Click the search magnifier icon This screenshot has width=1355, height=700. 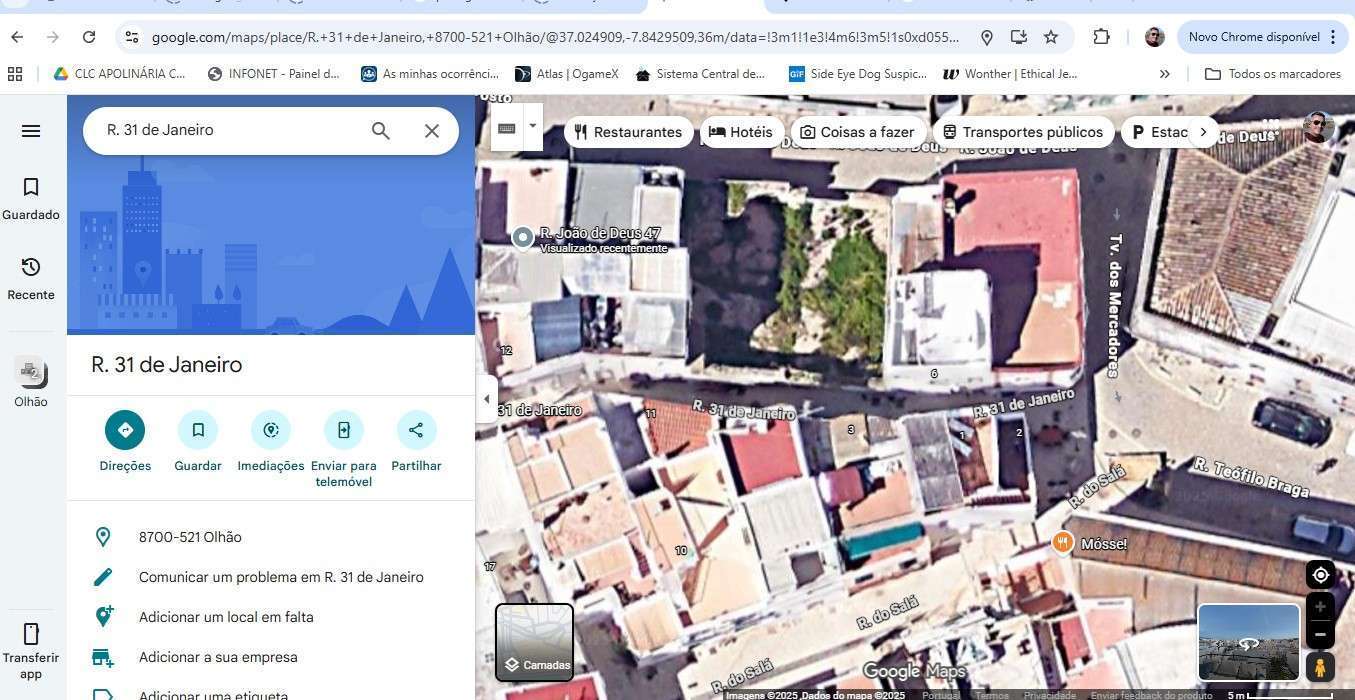click(x=381, y=131)
